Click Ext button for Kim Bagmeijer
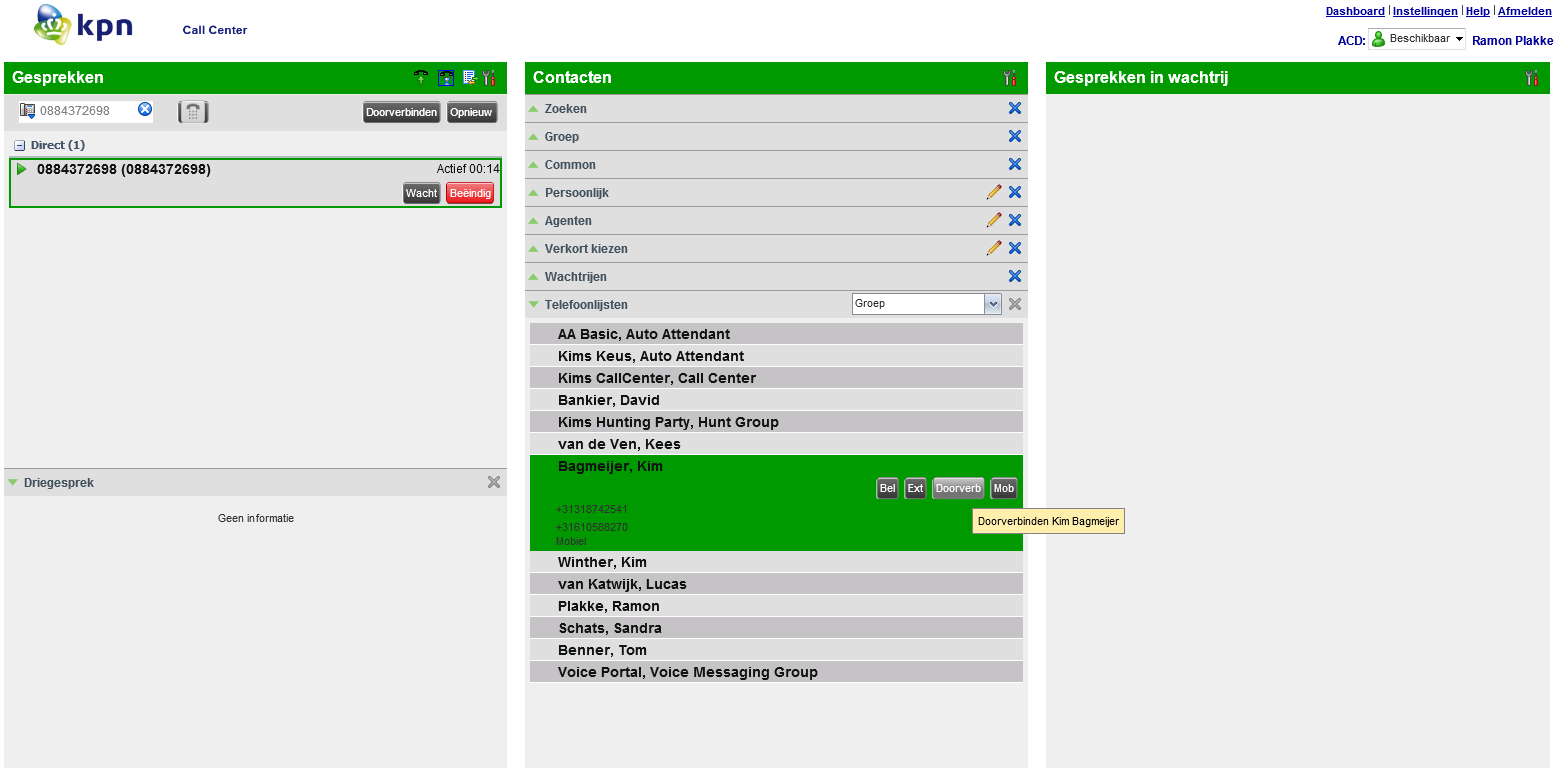Screen dimensions: 1557x768 915,489
